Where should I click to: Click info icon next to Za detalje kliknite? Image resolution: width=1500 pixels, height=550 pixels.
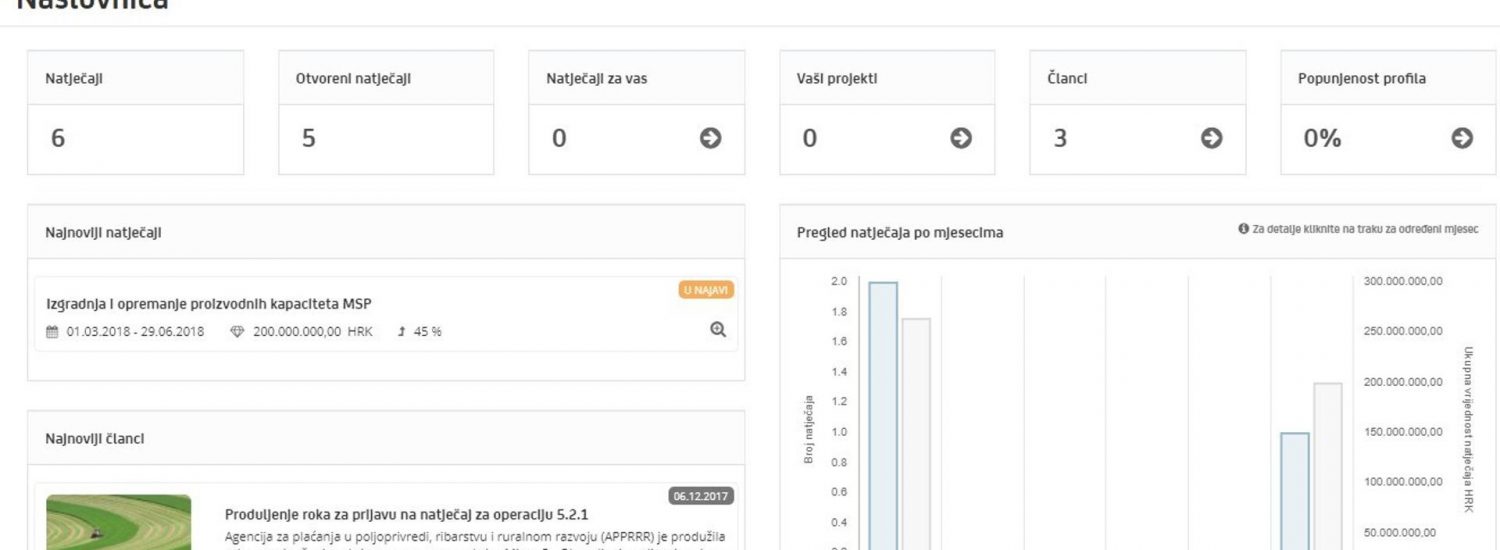[x=1243, y=230]
